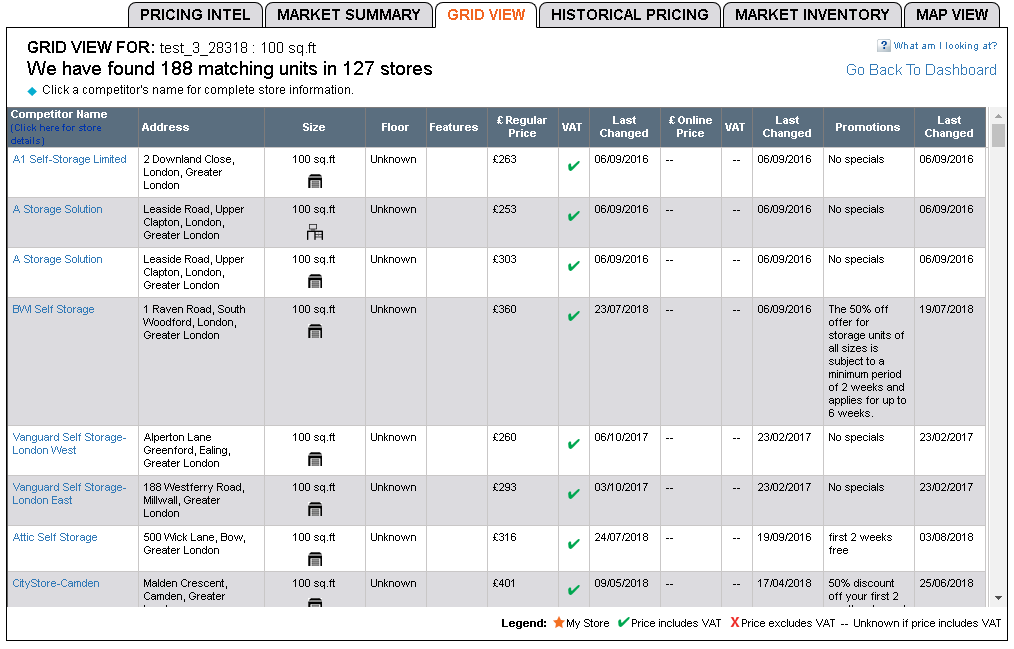Click the Floor column header
The width and height of the screenshot is (1014, 649).
pyautogui.click(x=395, y=127)
